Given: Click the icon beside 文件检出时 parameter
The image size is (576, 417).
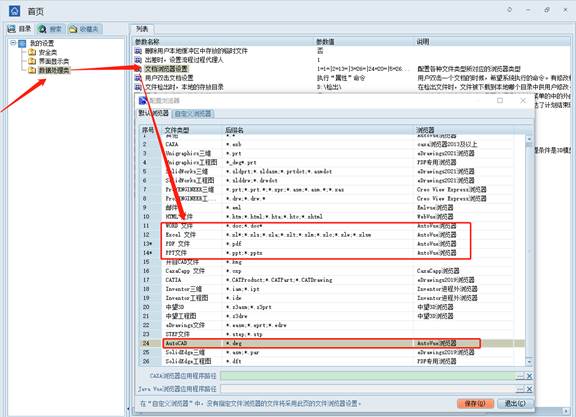Looking at the screenshot, I should (138, 87).
